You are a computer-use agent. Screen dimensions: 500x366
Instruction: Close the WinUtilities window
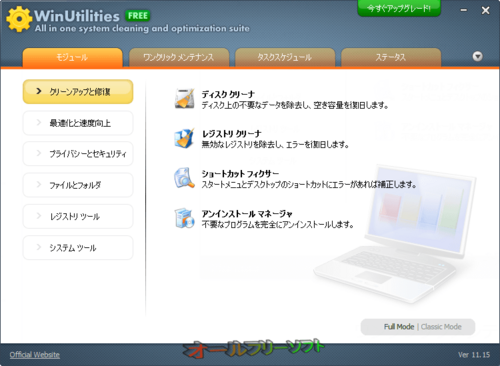pos(486,10)
